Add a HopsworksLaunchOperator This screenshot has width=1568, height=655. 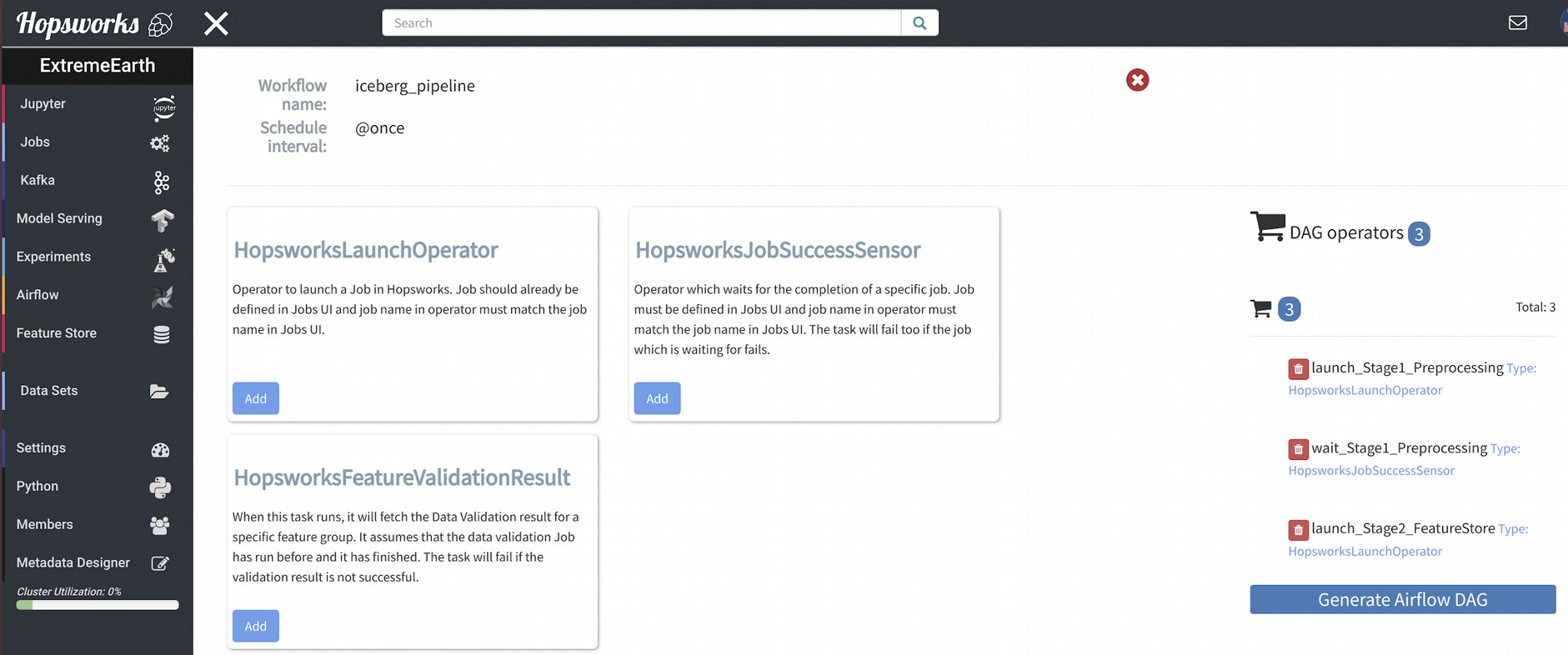(256, 398)
